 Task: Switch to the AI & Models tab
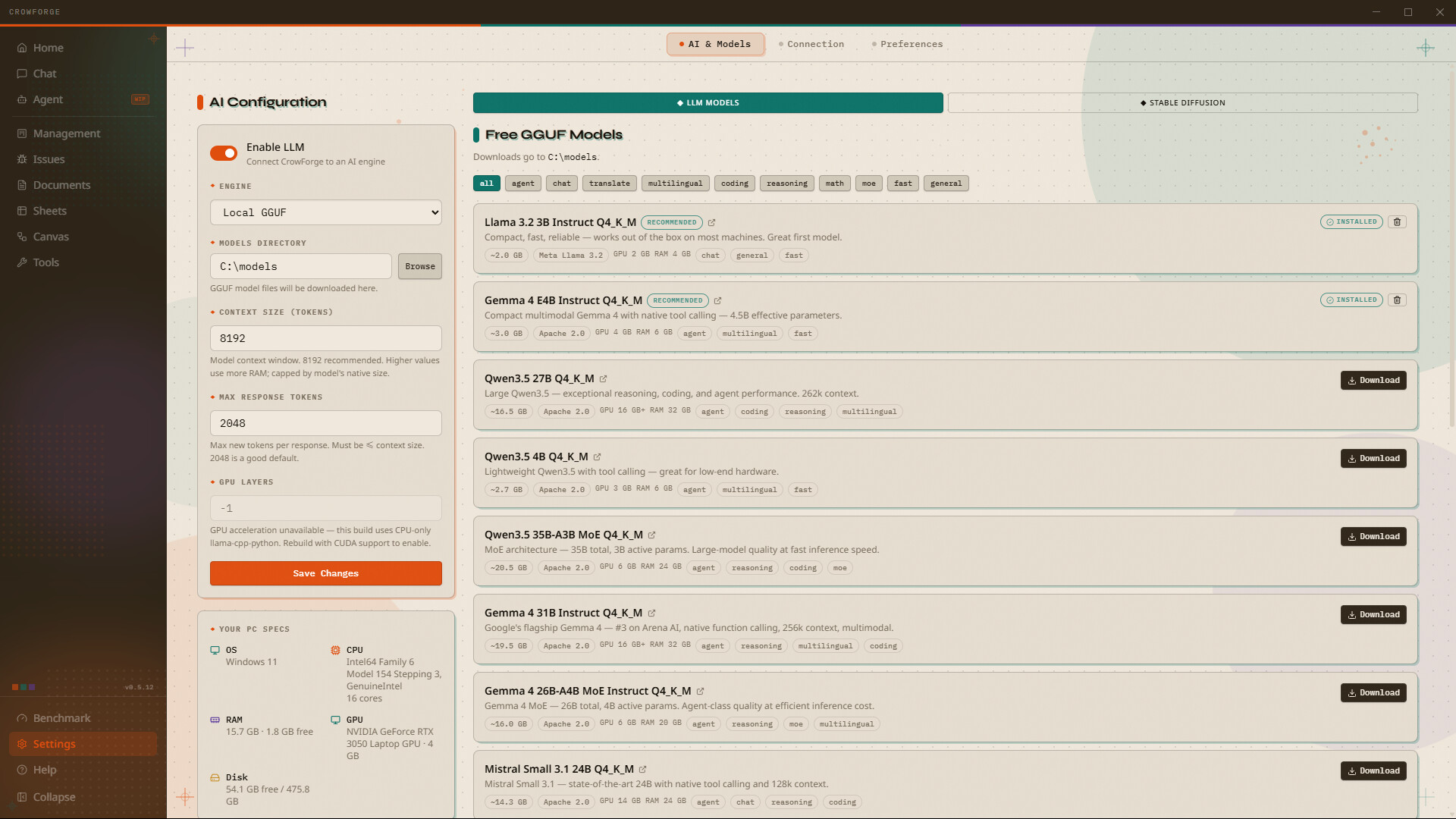715,44
